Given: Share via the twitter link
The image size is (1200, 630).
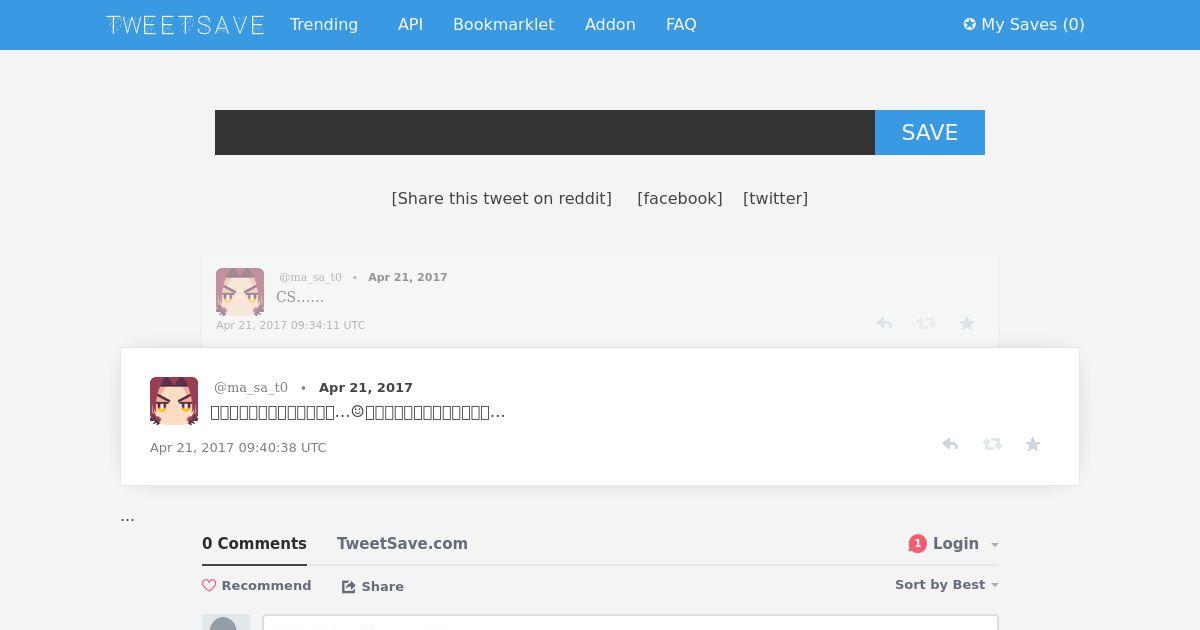Looking at the screenshot, I should pyautogui.click(x=775, y=198).
